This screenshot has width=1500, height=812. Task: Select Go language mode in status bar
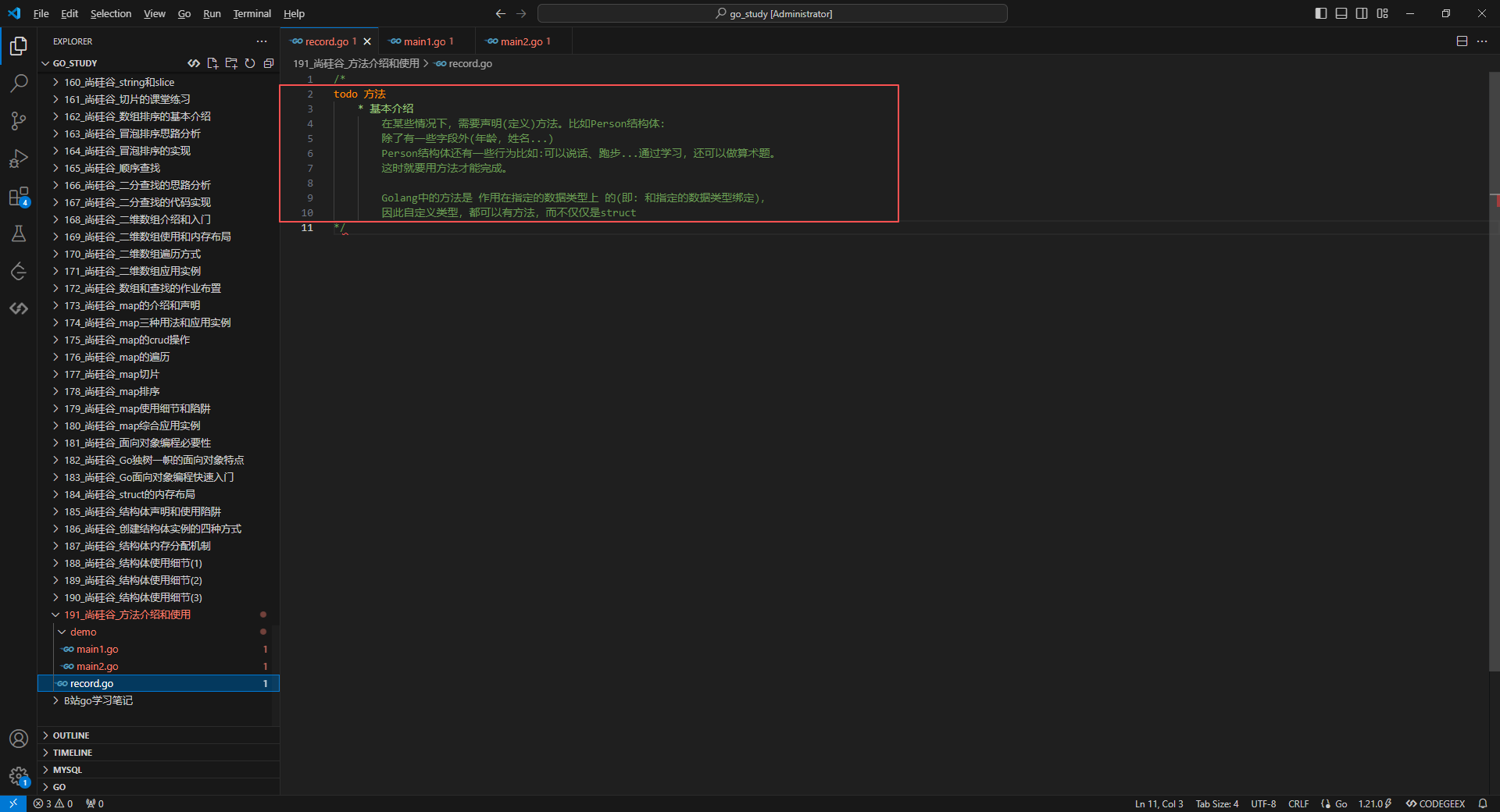coord(1341,803)
